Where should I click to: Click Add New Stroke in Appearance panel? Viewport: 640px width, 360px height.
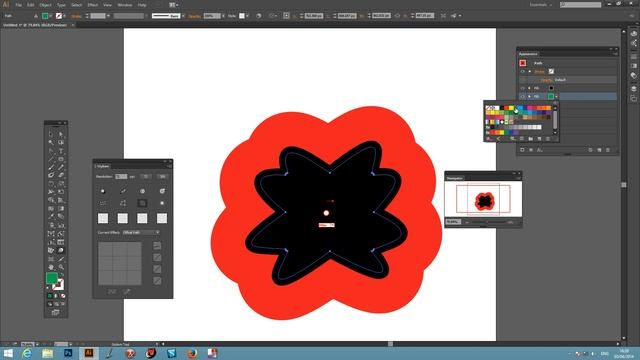click(522, 150)
